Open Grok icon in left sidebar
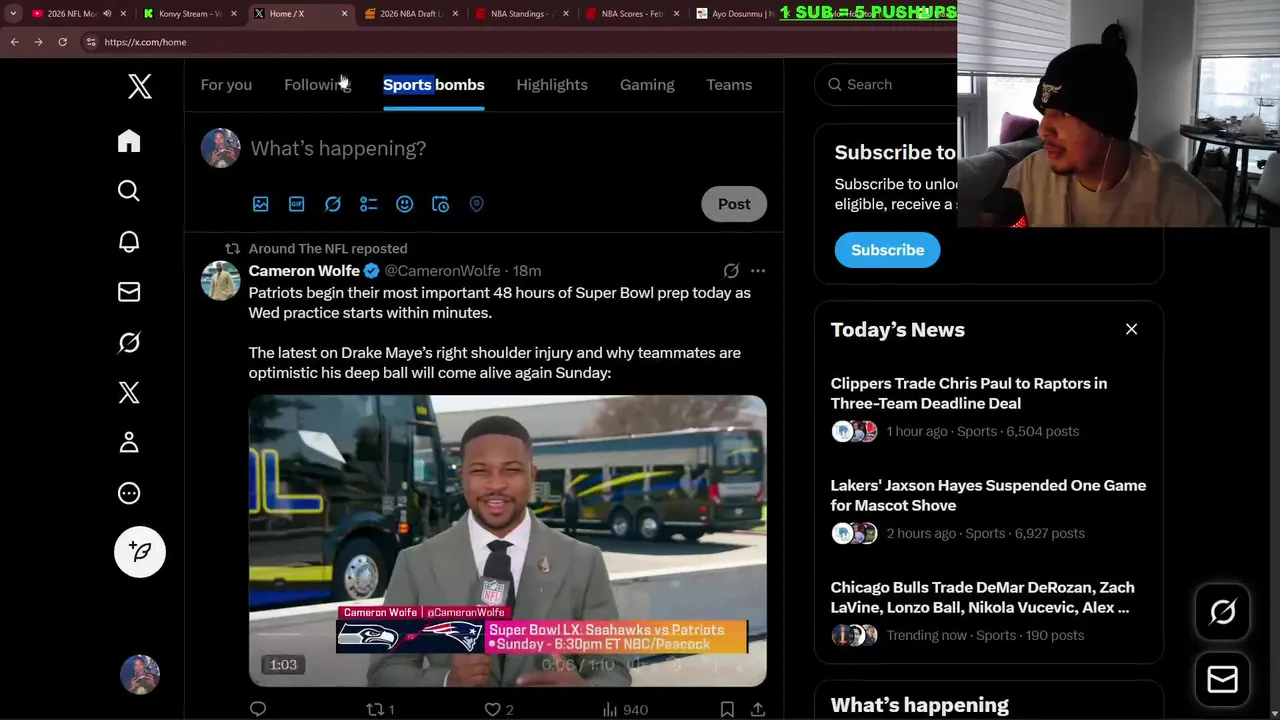The width and height of the screenshot is (1280, 720). 129,342
